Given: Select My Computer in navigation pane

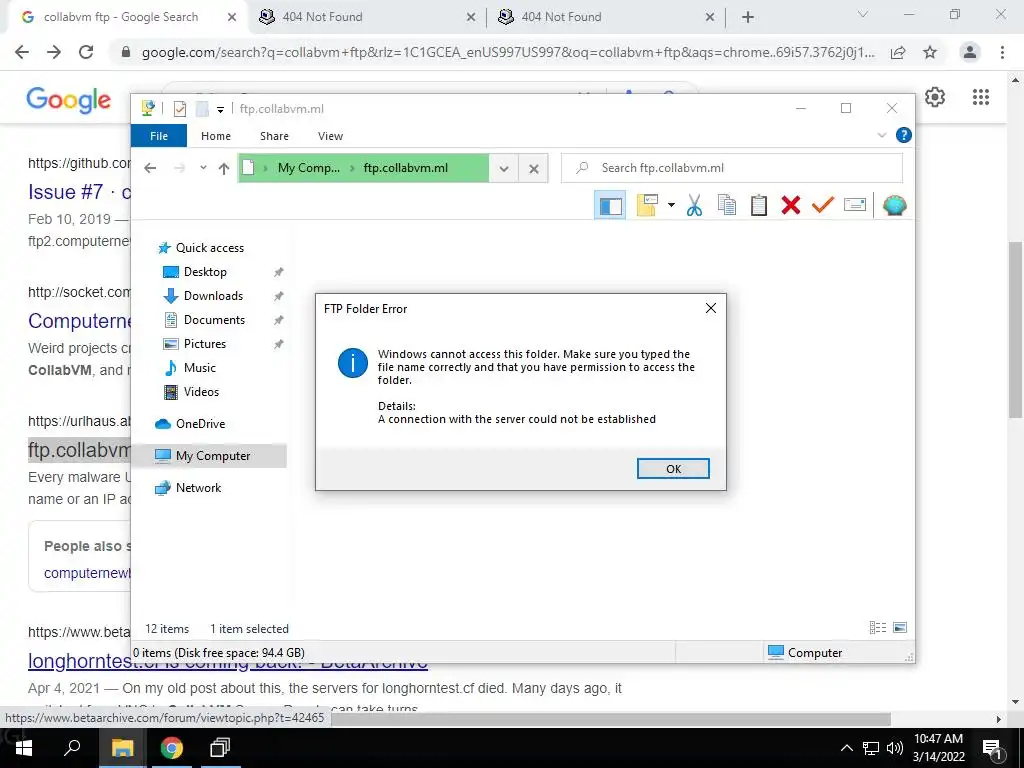Looking at the screenshot, I should [x=213, y=456].
